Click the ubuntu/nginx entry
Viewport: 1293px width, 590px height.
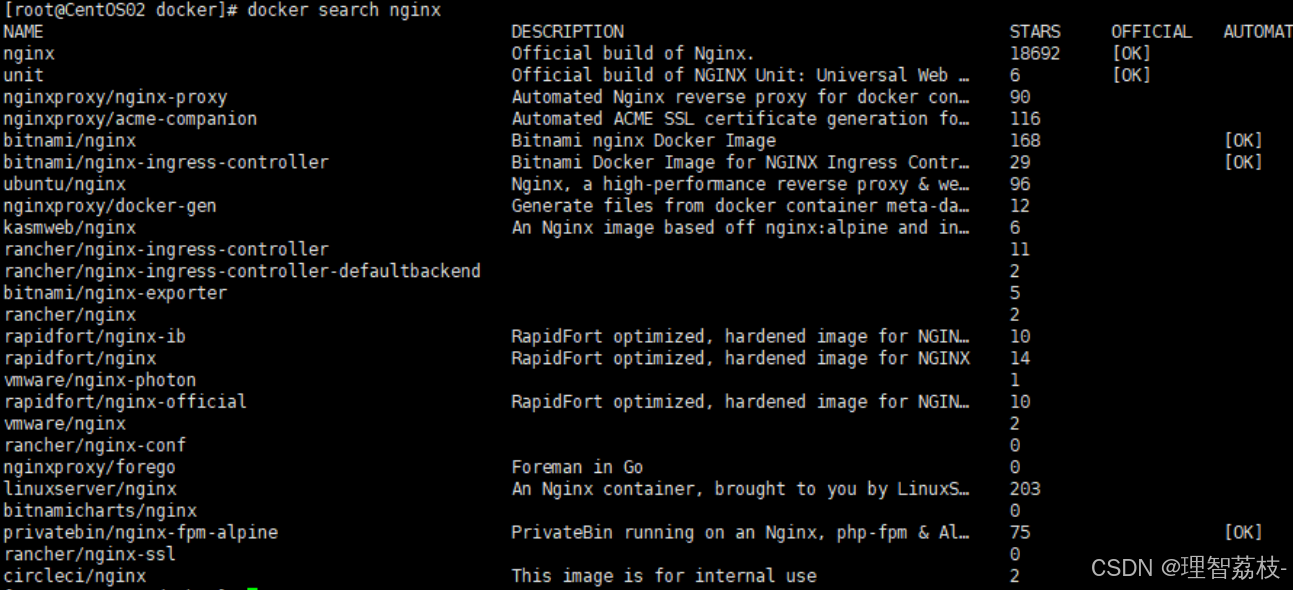65,184
